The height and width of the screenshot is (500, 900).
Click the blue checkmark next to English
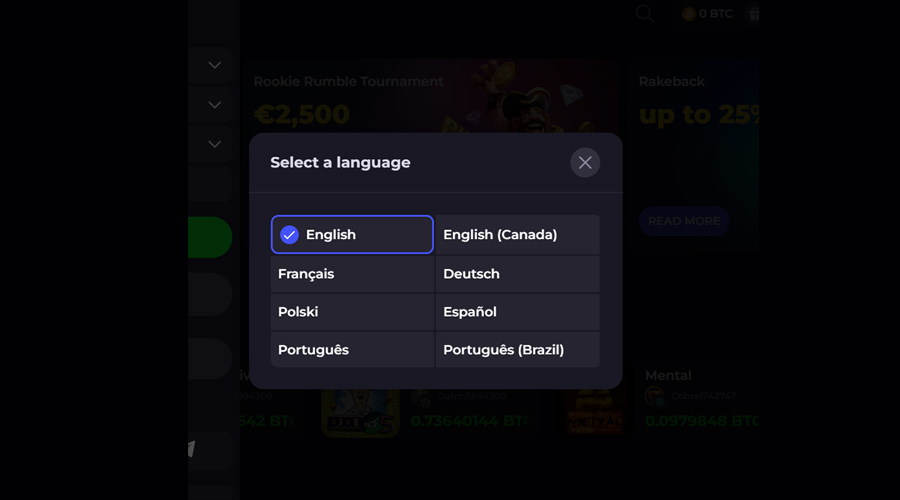[289, 235]
